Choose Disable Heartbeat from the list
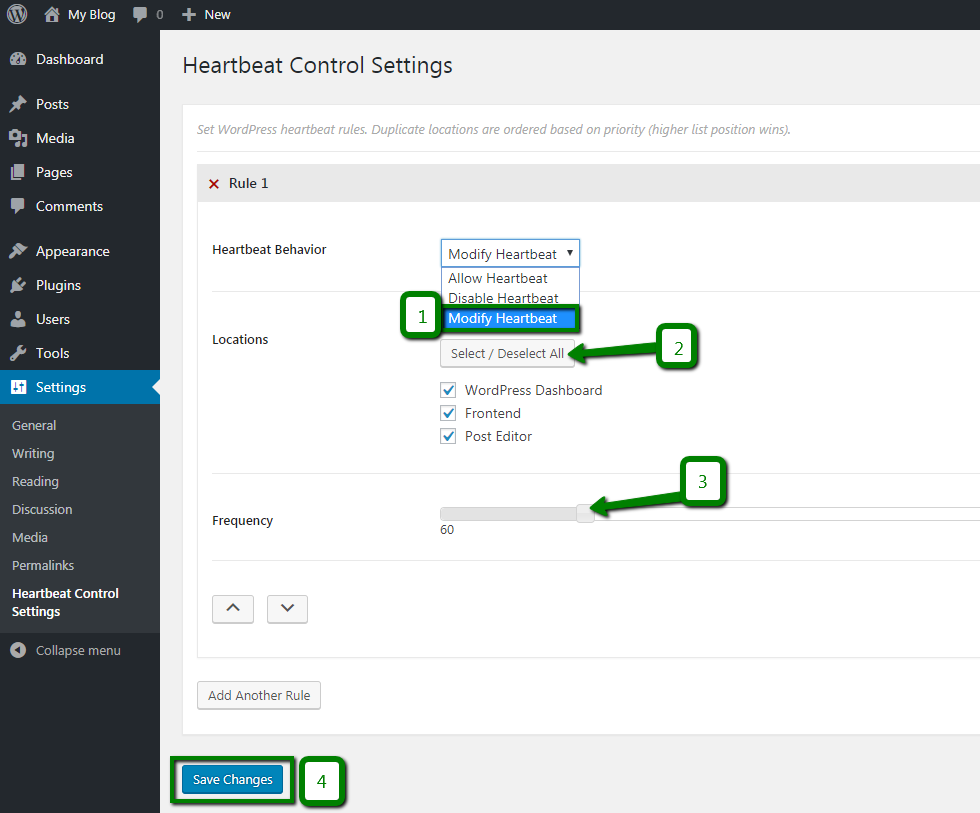The height and width of the screenshot is (813, 980). [x=503, y=298]
